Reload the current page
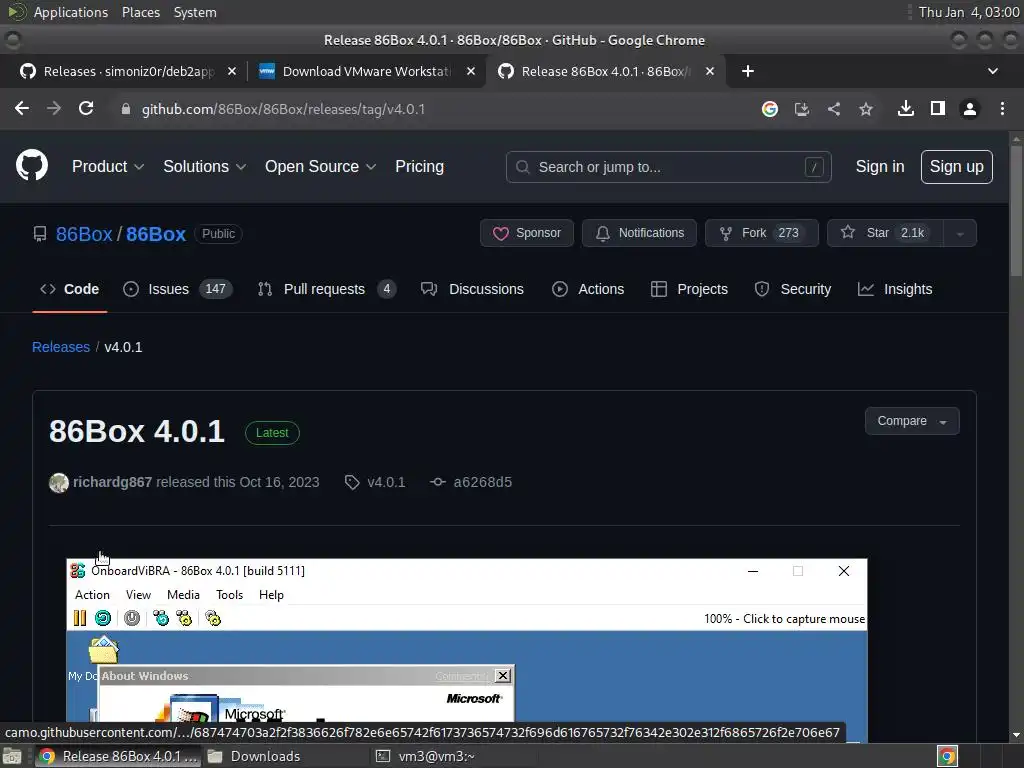The height and width of the screenshot is (768, 1024). 86,108
